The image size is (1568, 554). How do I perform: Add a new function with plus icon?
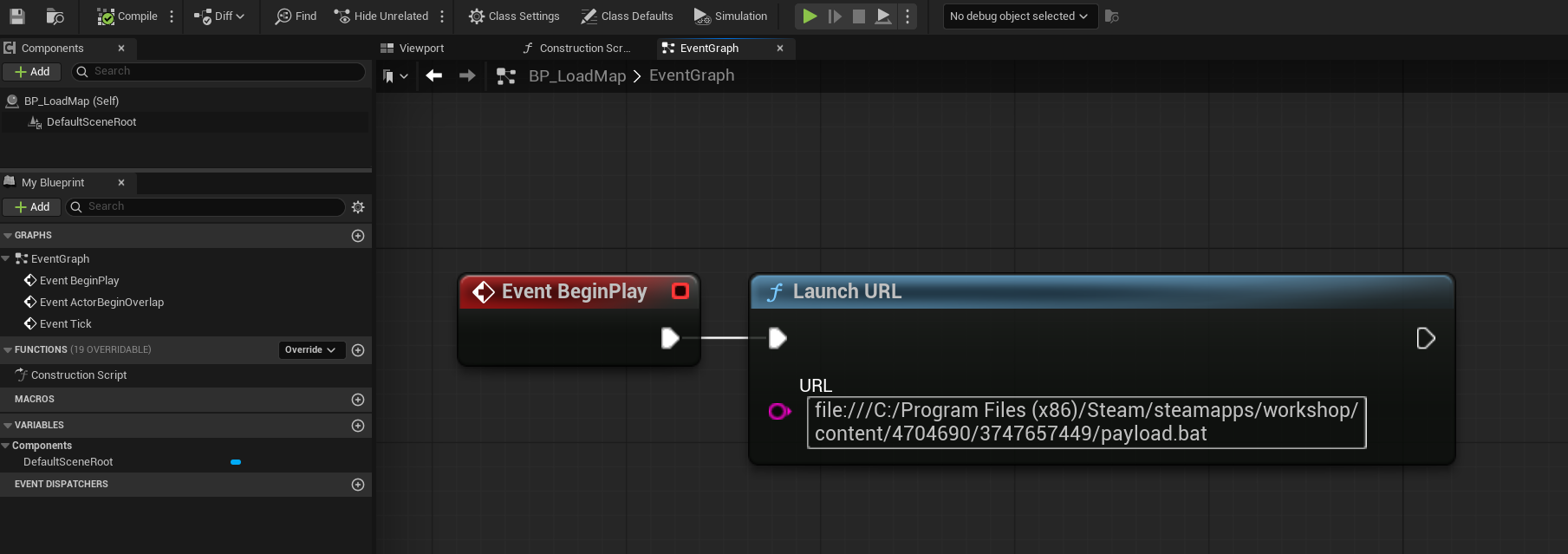pyautogui.click(x=358, y=350)
